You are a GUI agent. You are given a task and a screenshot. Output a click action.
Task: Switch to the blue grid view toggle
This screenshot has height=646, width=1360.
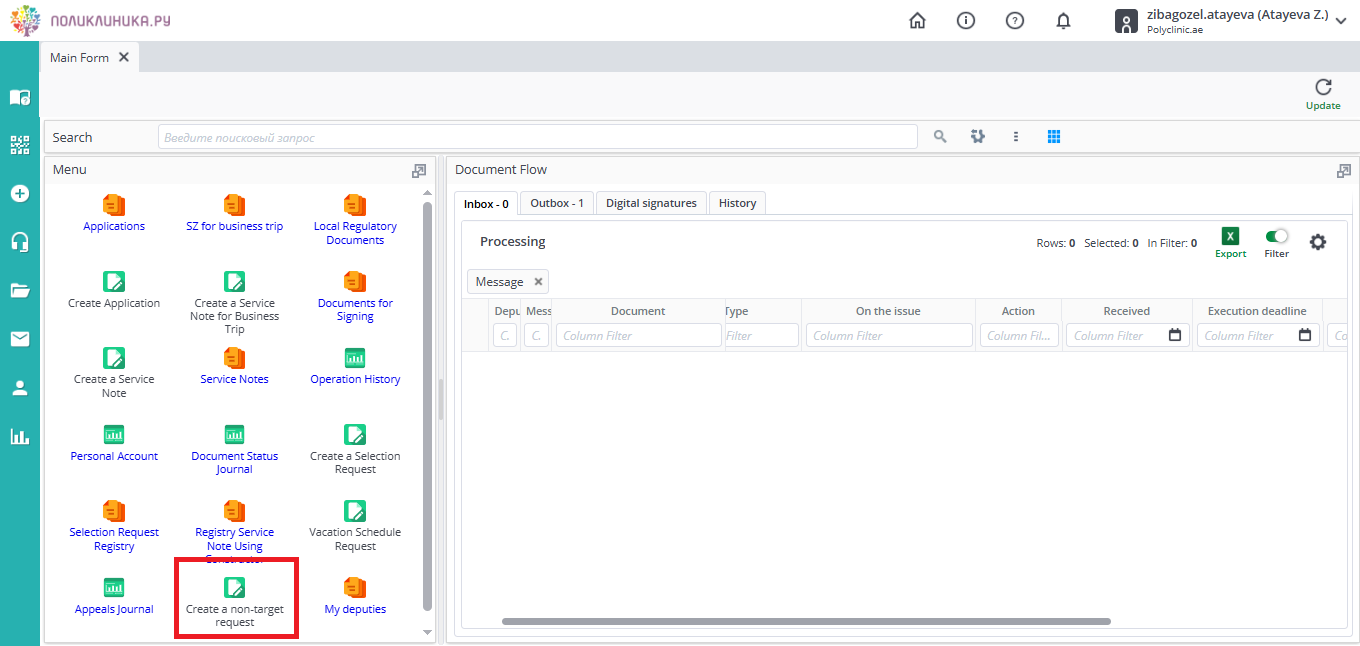1053,137
